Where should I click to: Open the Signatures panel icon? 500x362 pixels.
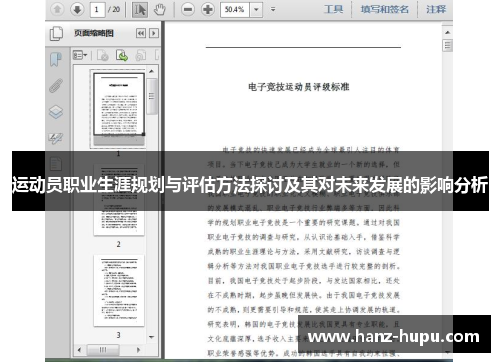coord(56,138)
